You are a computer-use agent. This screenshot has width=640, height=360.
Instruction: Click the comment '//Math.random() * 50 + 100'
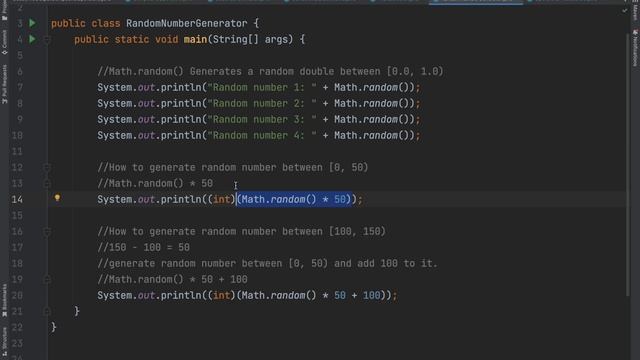point(172,280)
